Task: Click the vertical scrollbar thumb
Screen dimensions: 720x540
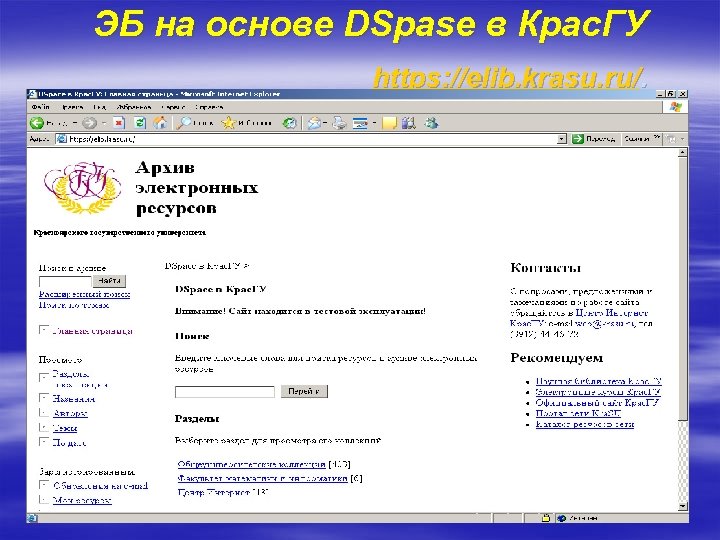Action: click(683, 288)
